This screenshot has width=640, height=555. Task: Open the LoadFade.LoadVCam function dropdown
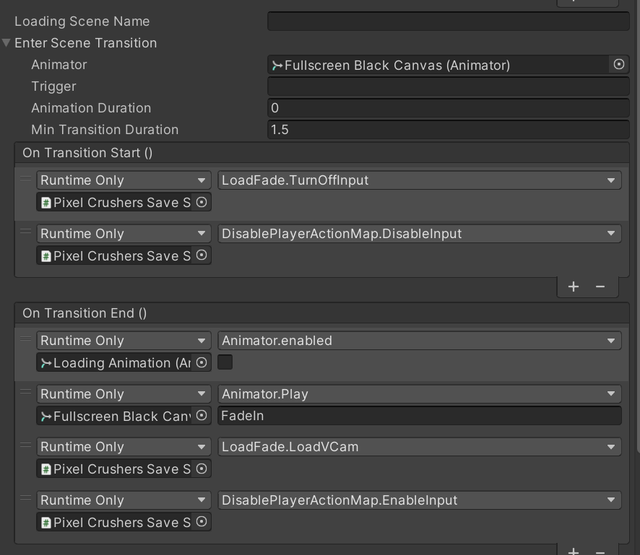pos(420,447)
